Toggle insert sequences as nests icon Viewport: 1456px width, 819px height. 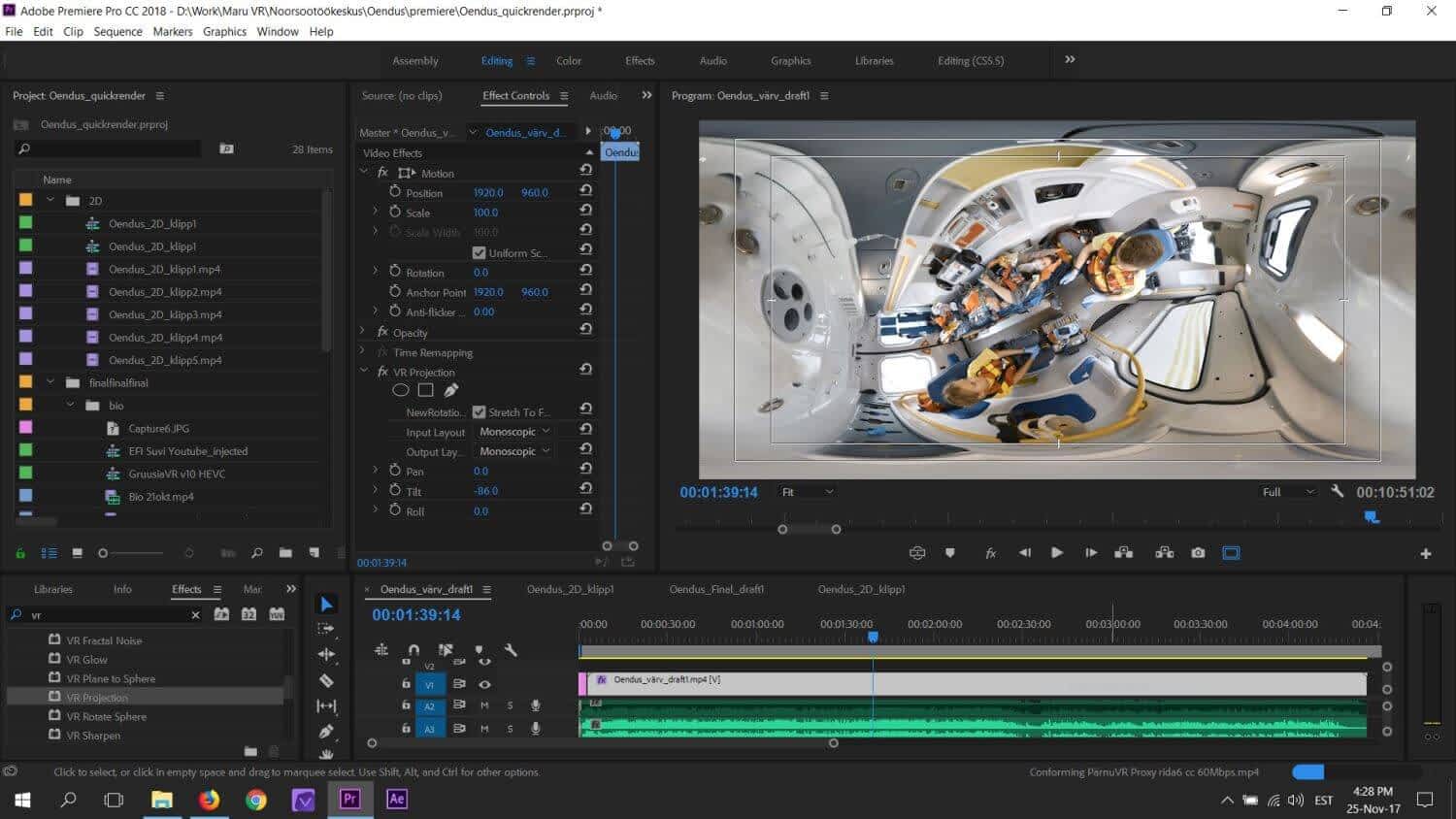click(x=381, y=650)
